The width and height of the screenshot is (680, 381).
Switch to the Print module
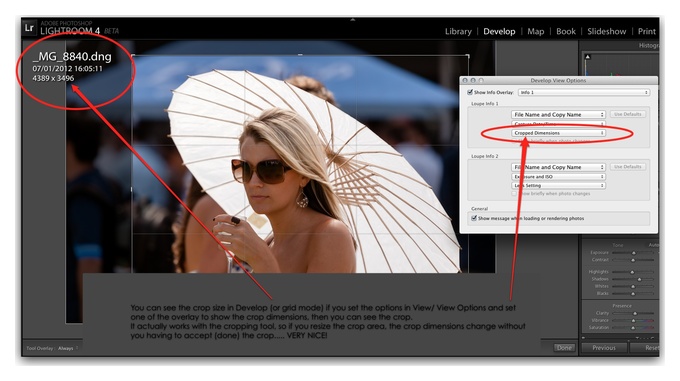pyautogui.click(x=647, y=31)
